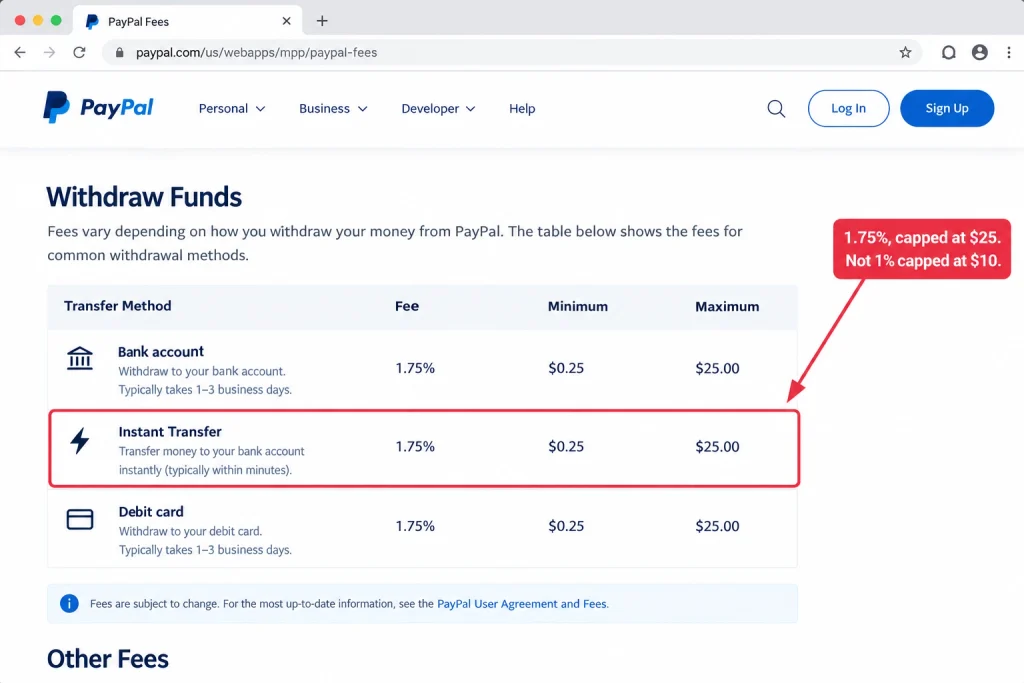The image size is (1024, 683).
Task: Click the Debit card row title
Action: click(151, 511)
